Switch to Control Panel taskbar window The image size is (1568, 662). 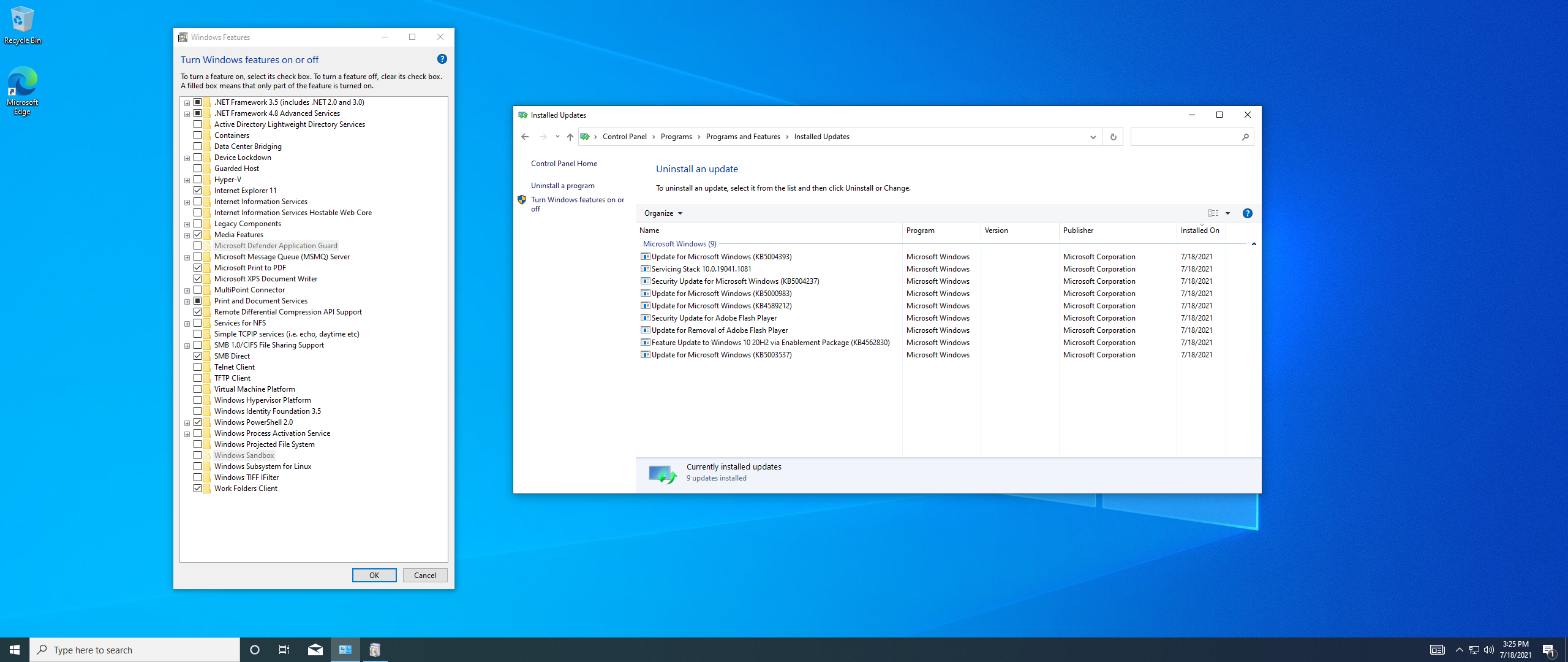click(x=345, y=650)
